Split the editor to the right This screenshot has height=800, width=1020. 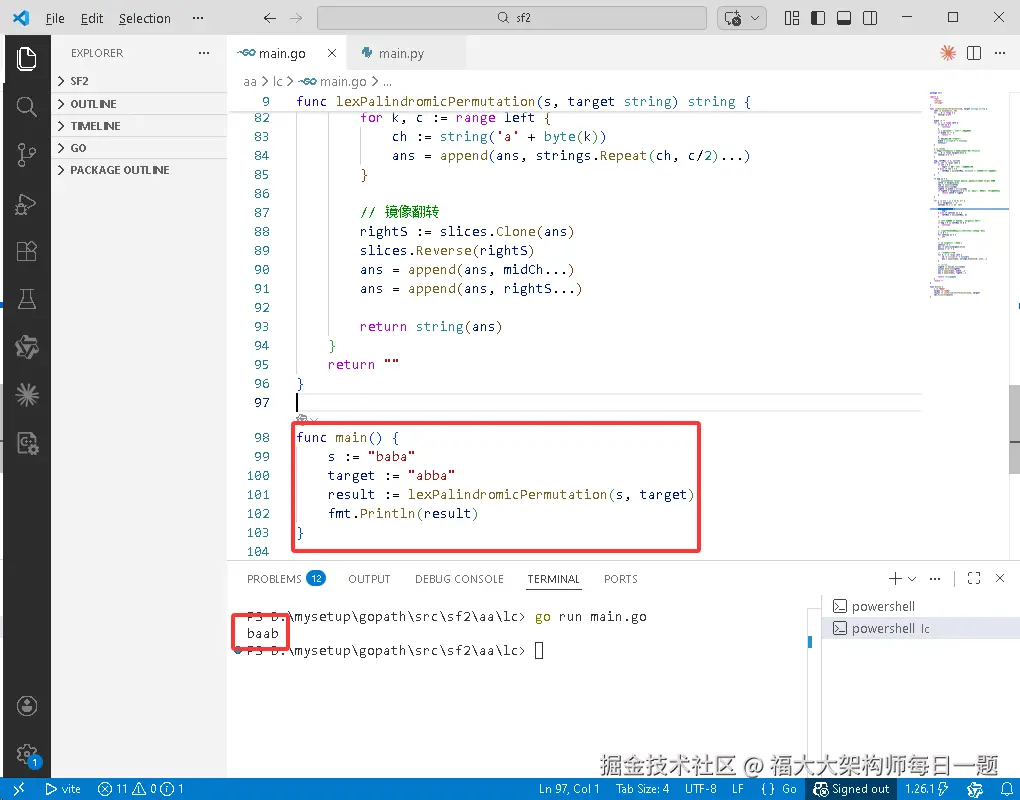(x=974, y=53)
